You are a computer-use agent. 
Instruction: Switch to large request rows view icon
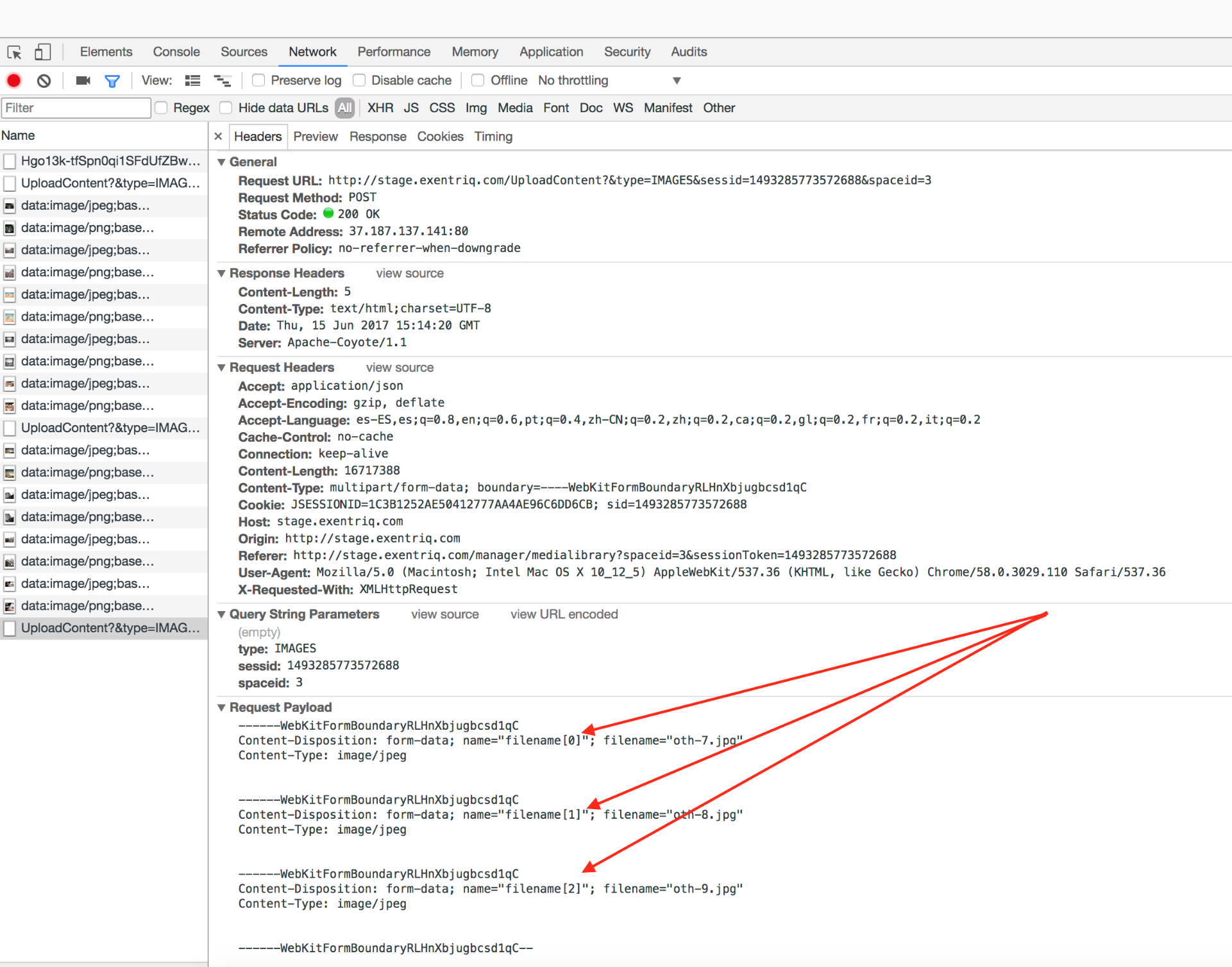click(192, 81)
